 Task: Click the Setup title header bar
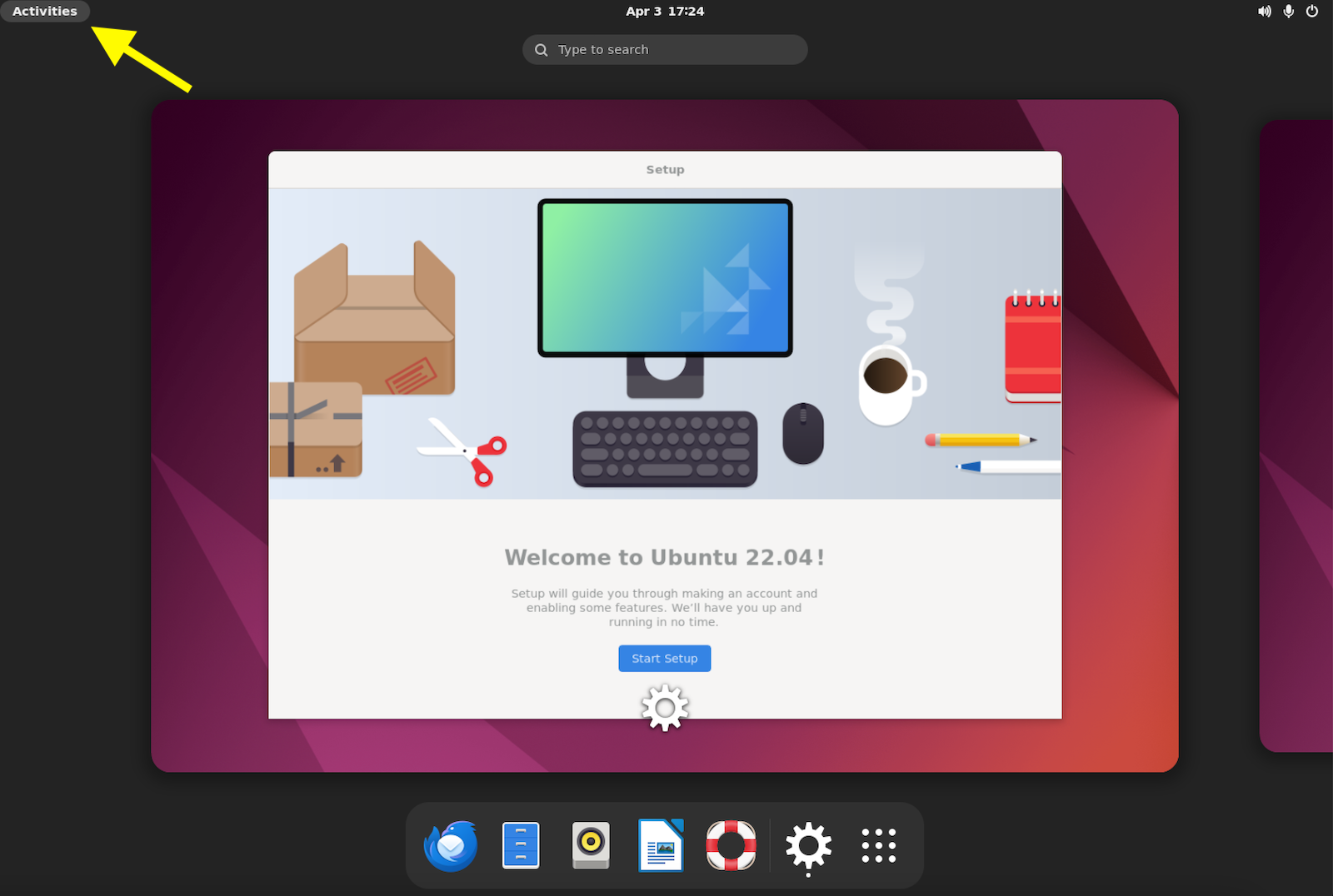(665, 170)
